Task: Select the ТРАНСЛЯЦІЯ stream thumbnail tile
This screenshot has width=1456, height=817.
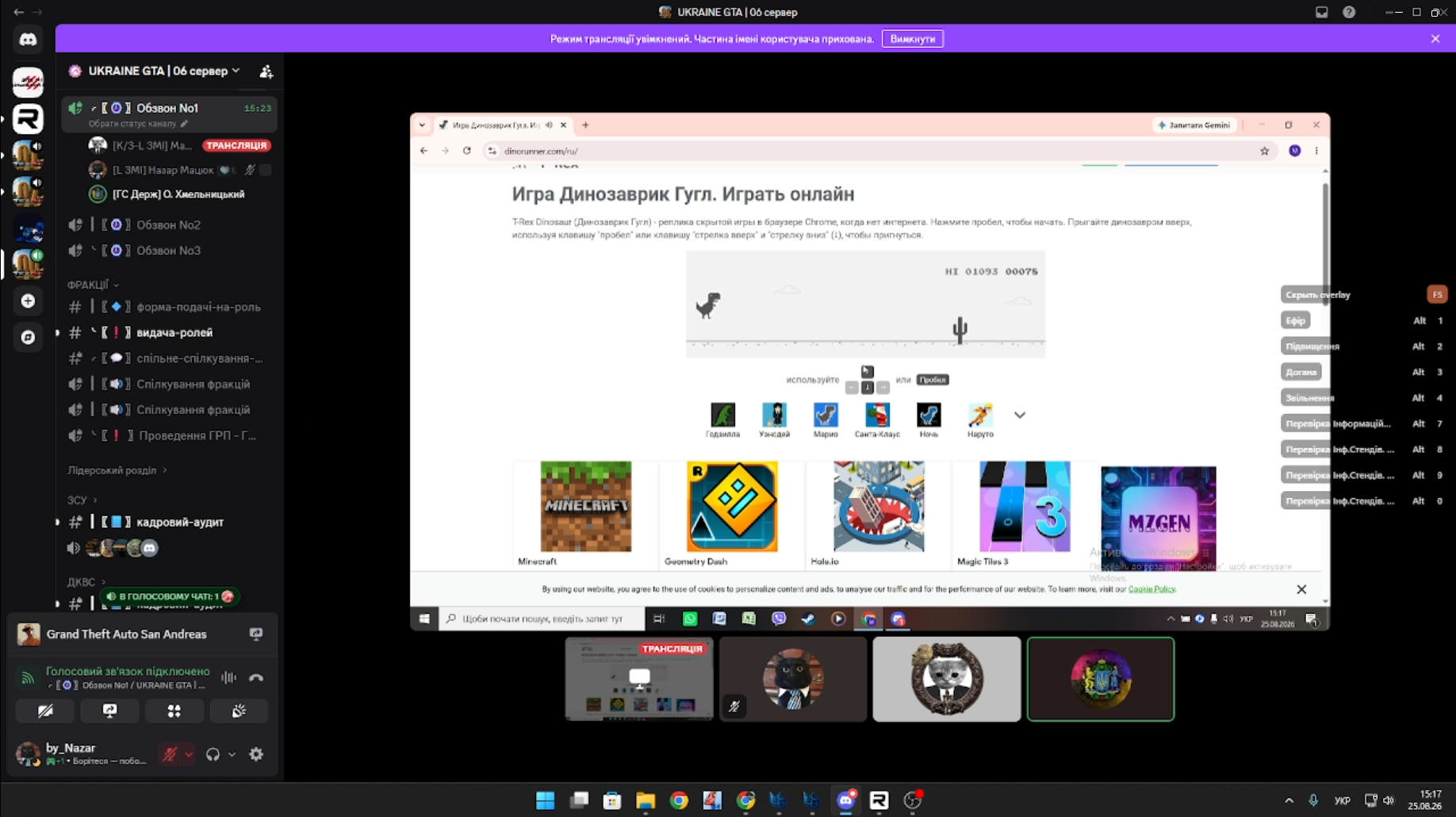Action: tap(638, 679)
